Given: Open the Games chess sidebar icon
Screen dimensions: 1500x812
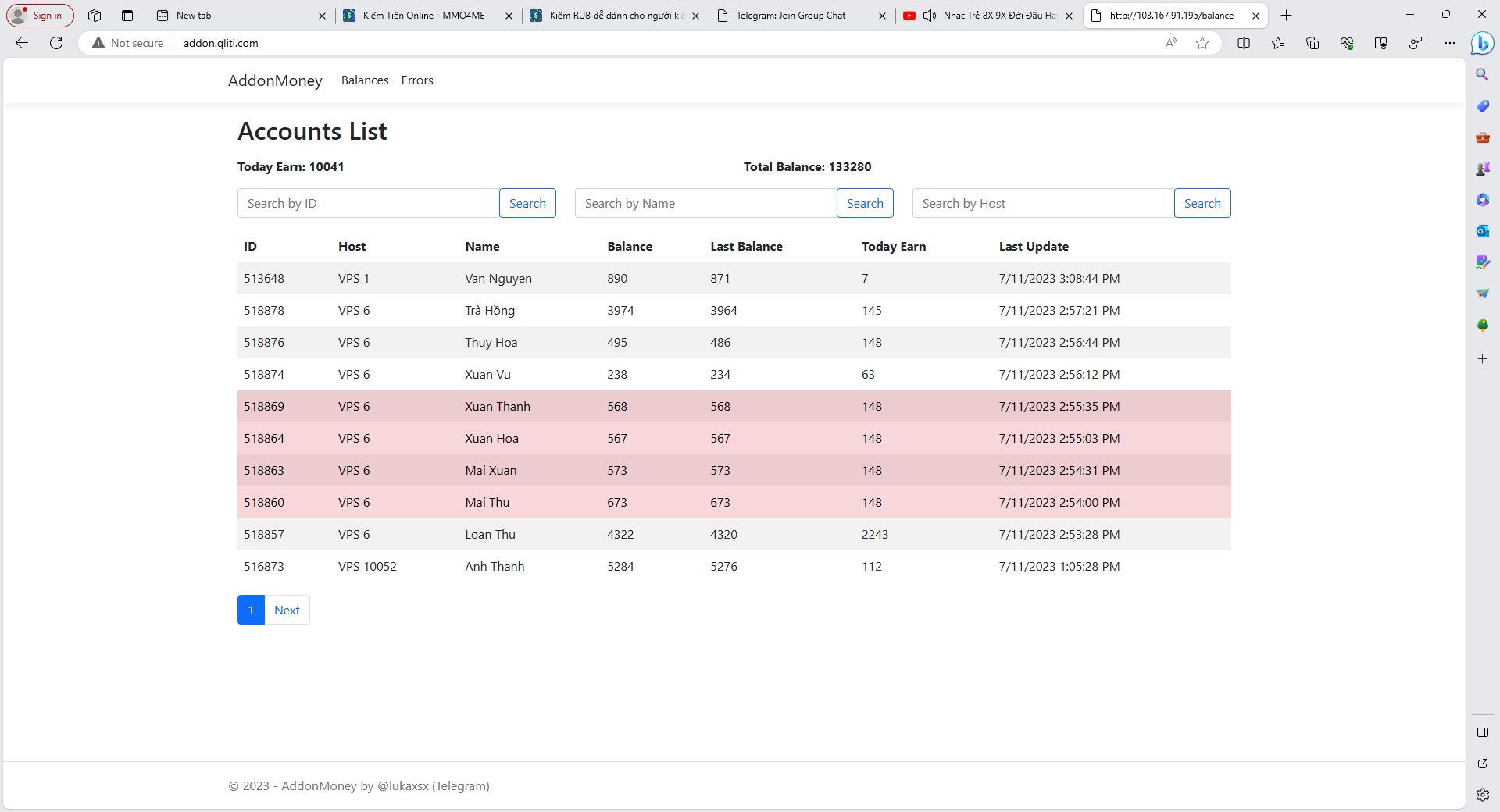Looking at the screenshot, I should tap(1482, 169).
